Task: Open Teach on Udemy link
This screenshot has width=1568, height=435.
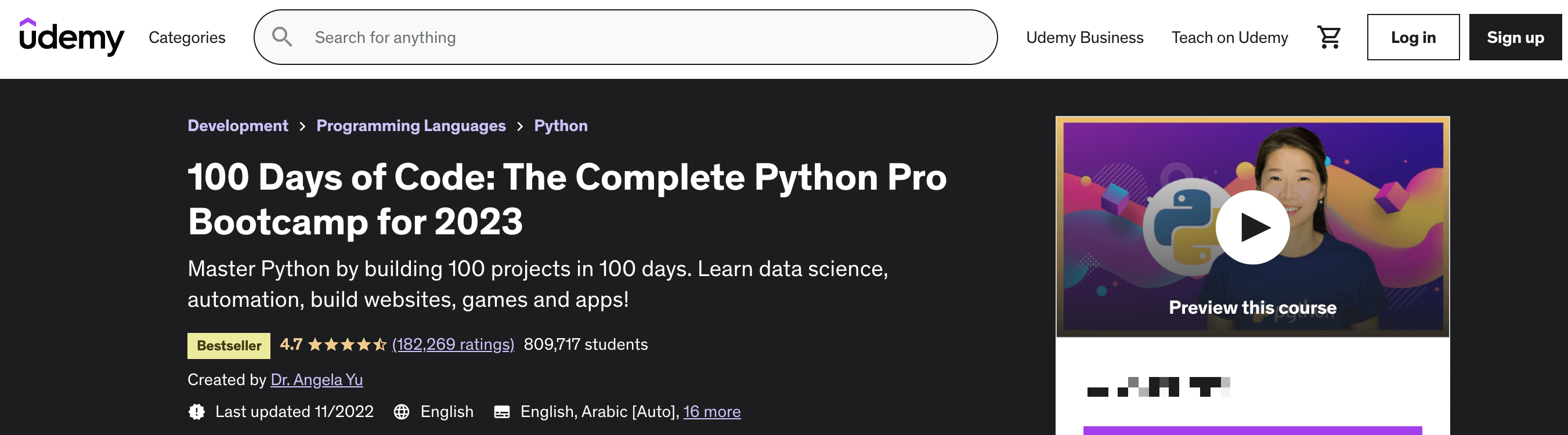Action: 1230,38
